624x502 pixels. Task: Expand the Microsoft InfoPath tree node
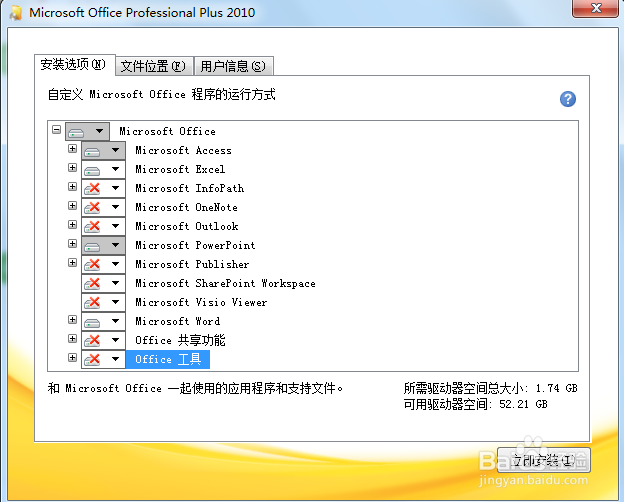pos(72,186)
